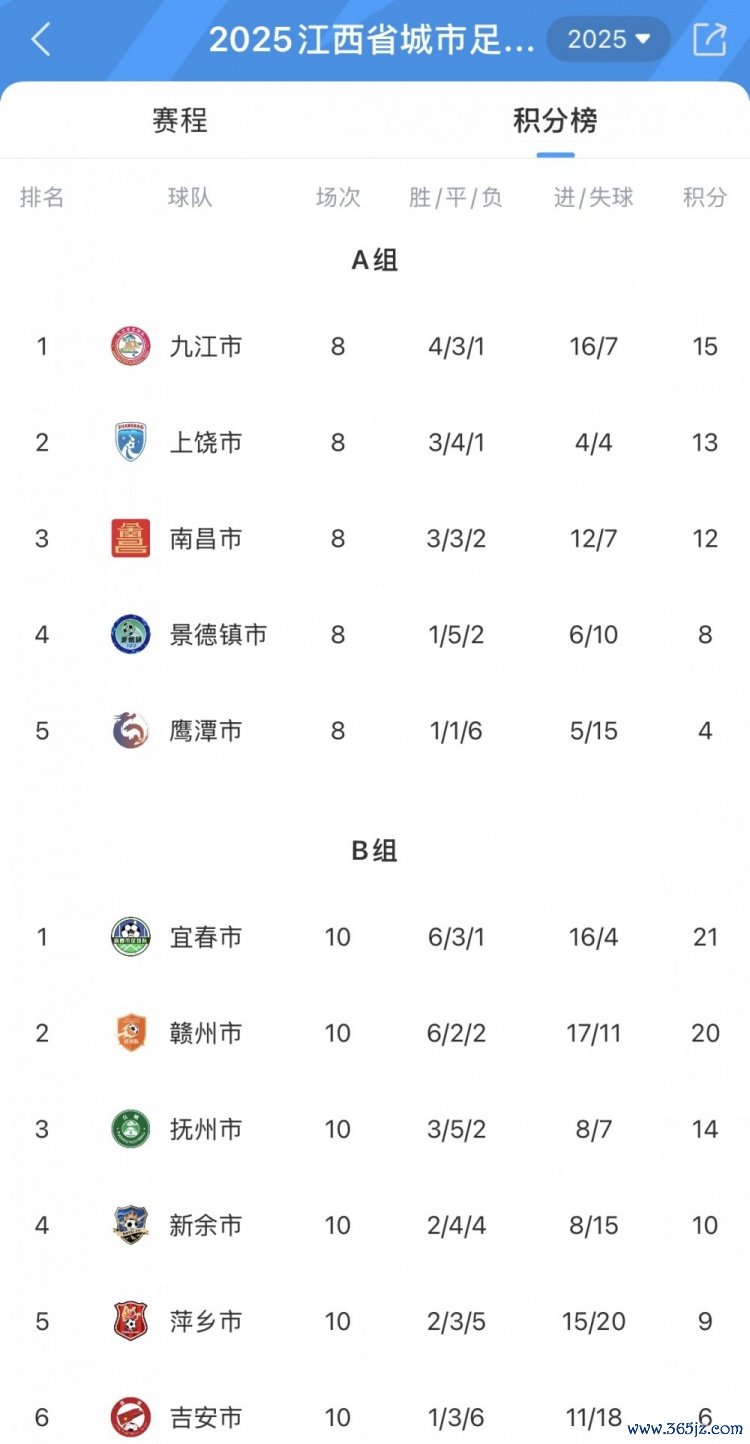Viewport: 750px width, 1444px height.
Task: Open the 2025 season dropdown
Action: coord(608,40)
